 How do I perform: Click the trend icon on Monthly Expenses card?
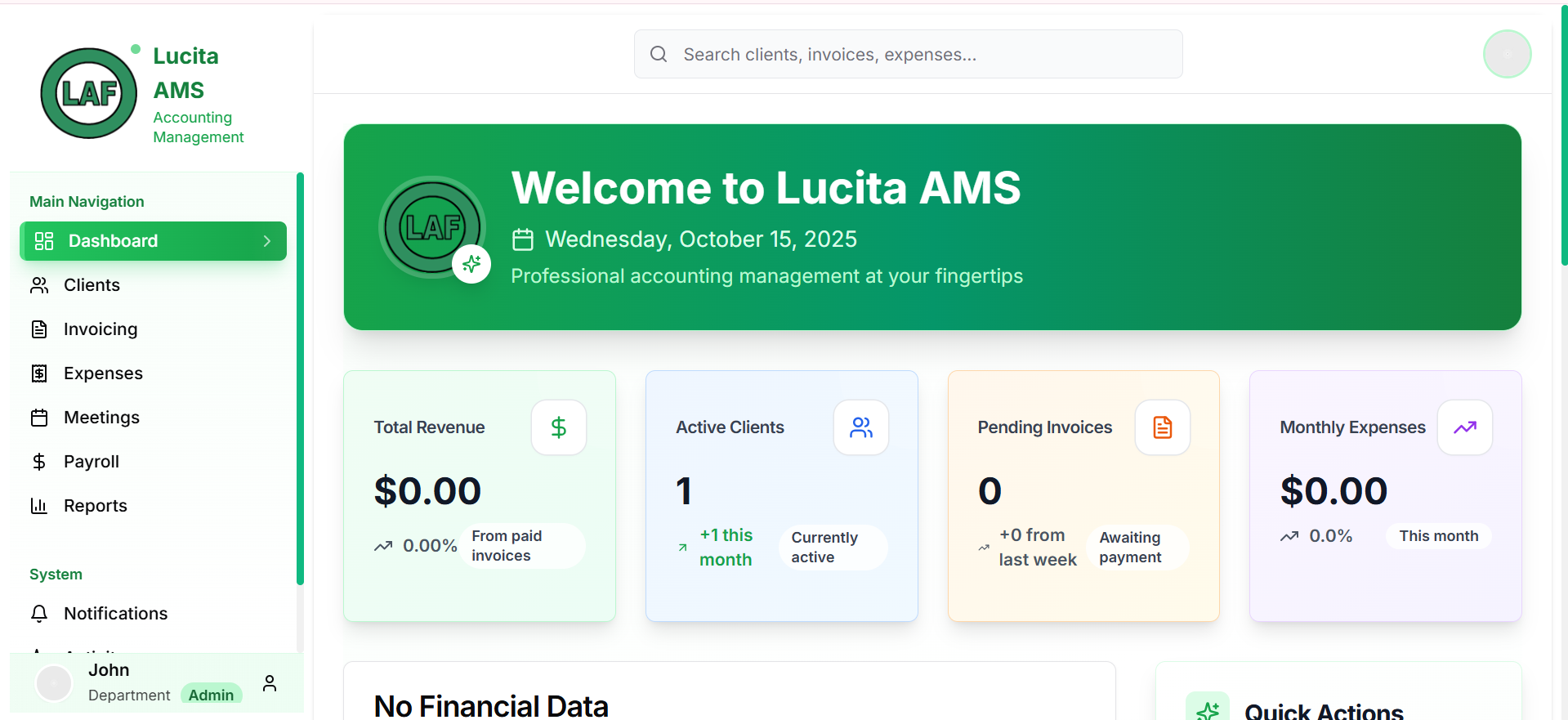[x=1464, y=427]
